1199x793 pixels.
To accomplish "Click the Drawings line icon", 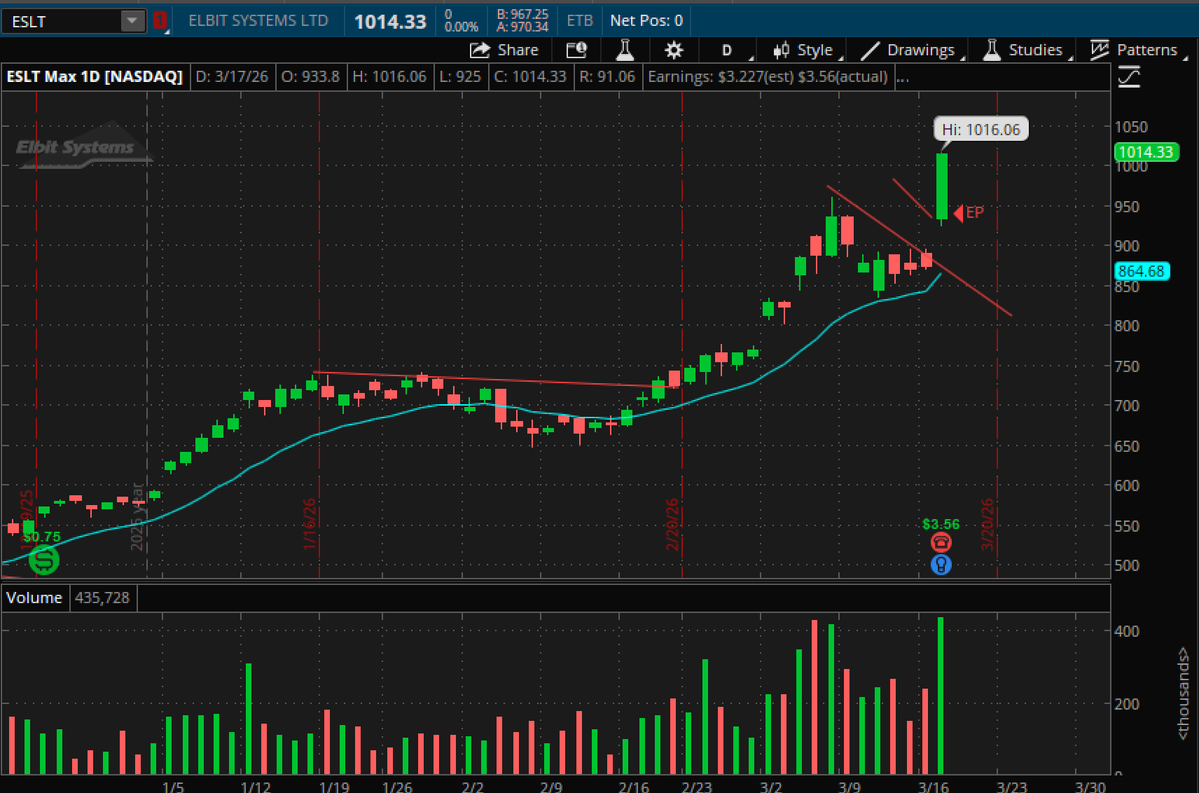I will 870,50.
